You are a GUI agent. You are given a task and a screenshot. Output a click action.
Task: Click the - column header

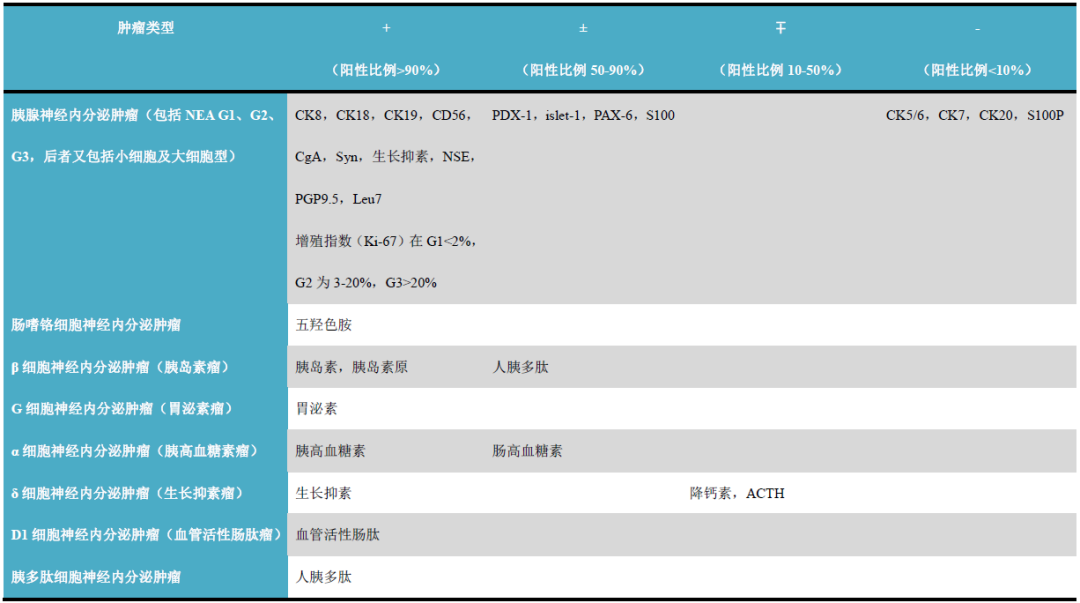click(x=977, y=28)
